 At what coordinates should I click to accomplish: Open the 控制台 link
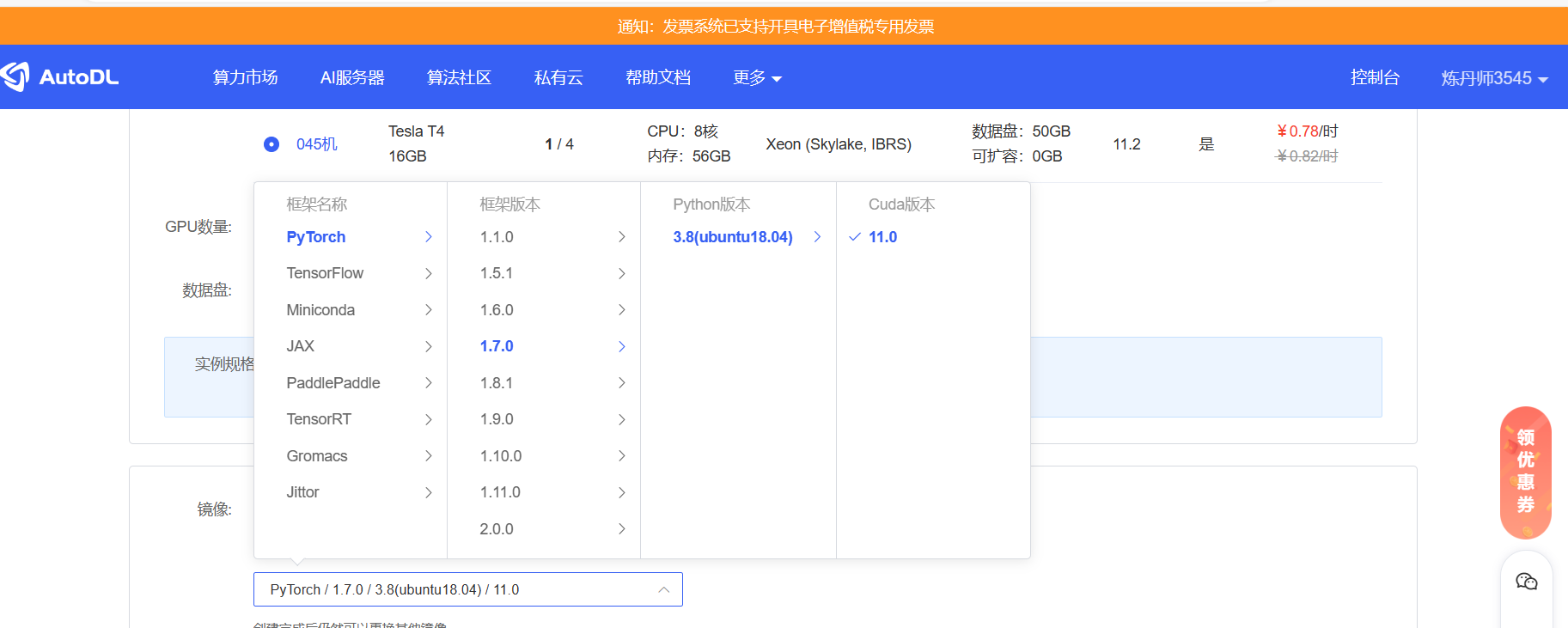click(x=1375, y=77)
